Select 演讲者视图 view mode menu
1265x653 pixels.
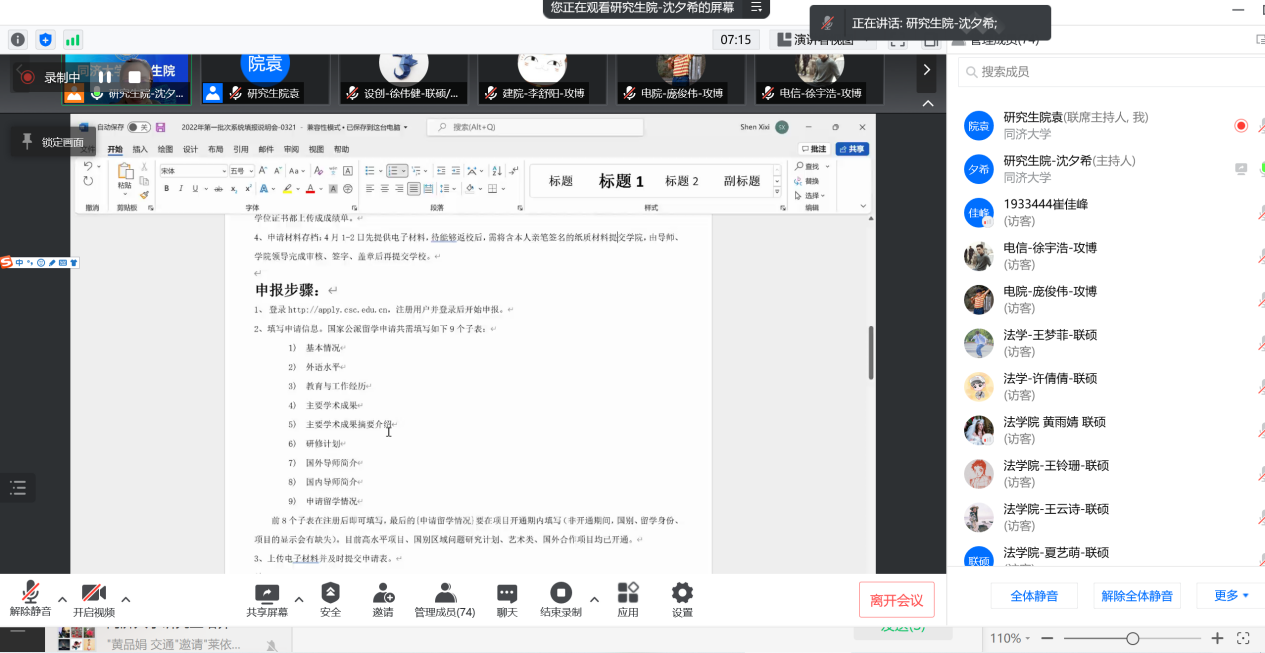816,40
